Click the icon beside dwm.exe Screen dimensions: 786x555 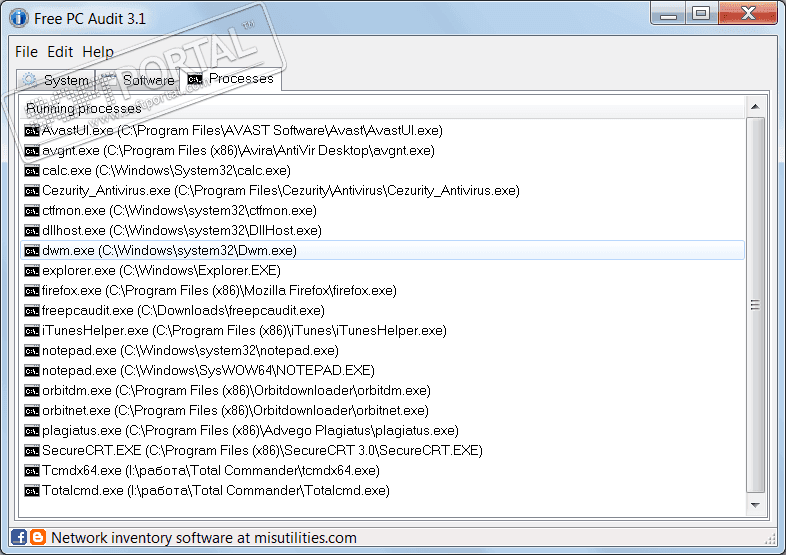pyautogui.click(x=32, y=251)
